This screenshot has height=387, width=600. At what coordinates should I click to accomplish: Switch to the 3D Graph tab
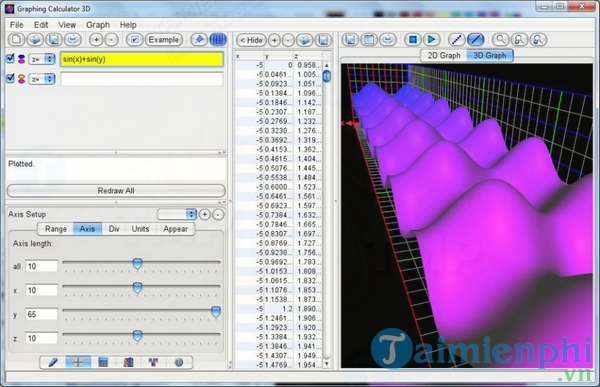[490, 56]
